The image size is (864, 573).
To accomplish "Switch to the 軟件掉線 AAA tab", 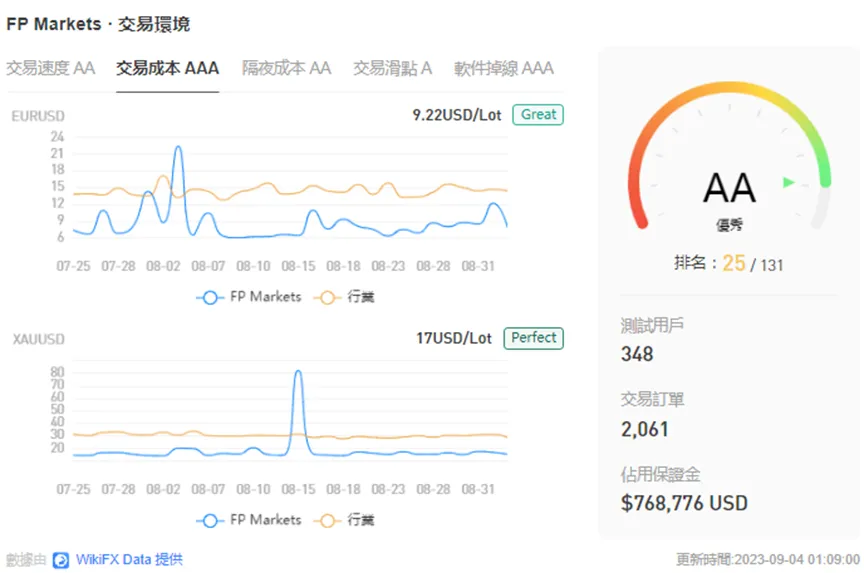I will pos(504,68).
